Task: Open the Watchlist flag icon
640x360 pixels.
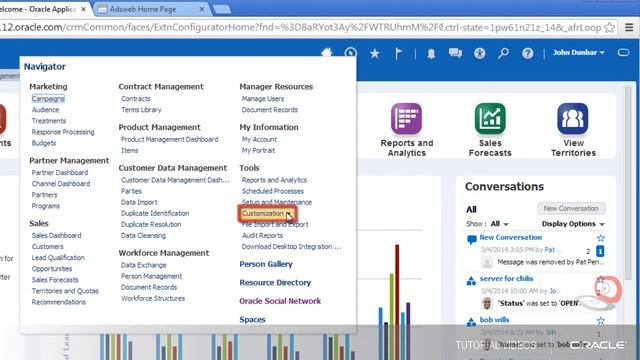Action: 398,53
